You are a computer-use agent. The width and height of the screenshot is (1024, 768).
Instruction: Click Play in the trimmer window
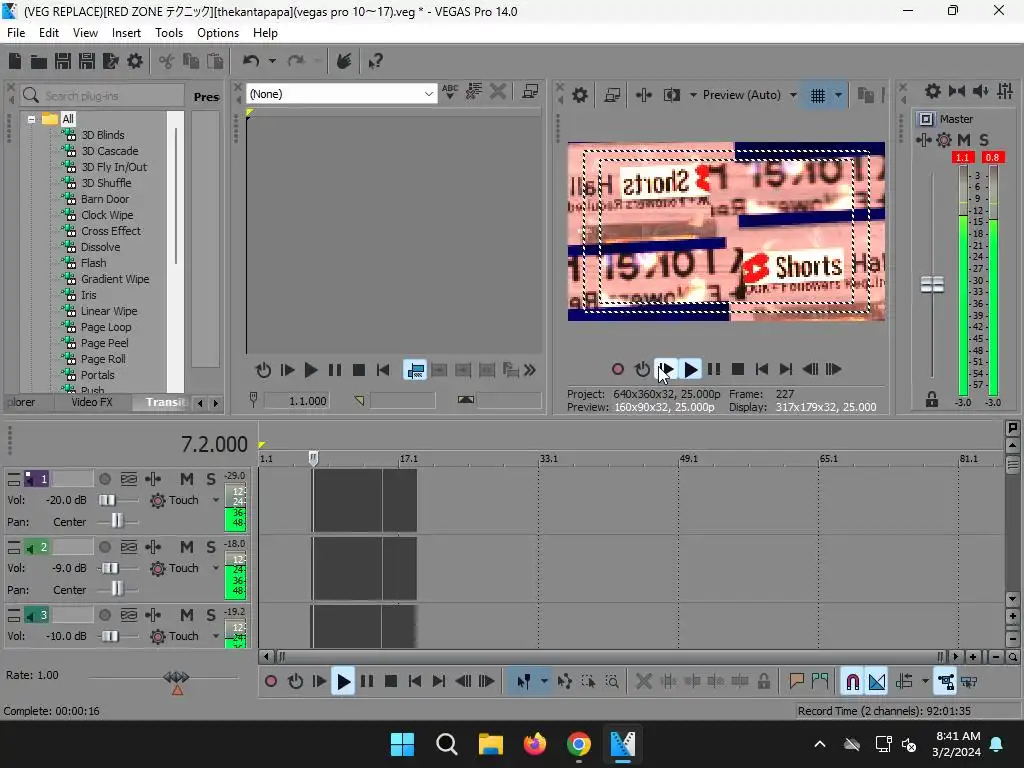click(311, 370)
